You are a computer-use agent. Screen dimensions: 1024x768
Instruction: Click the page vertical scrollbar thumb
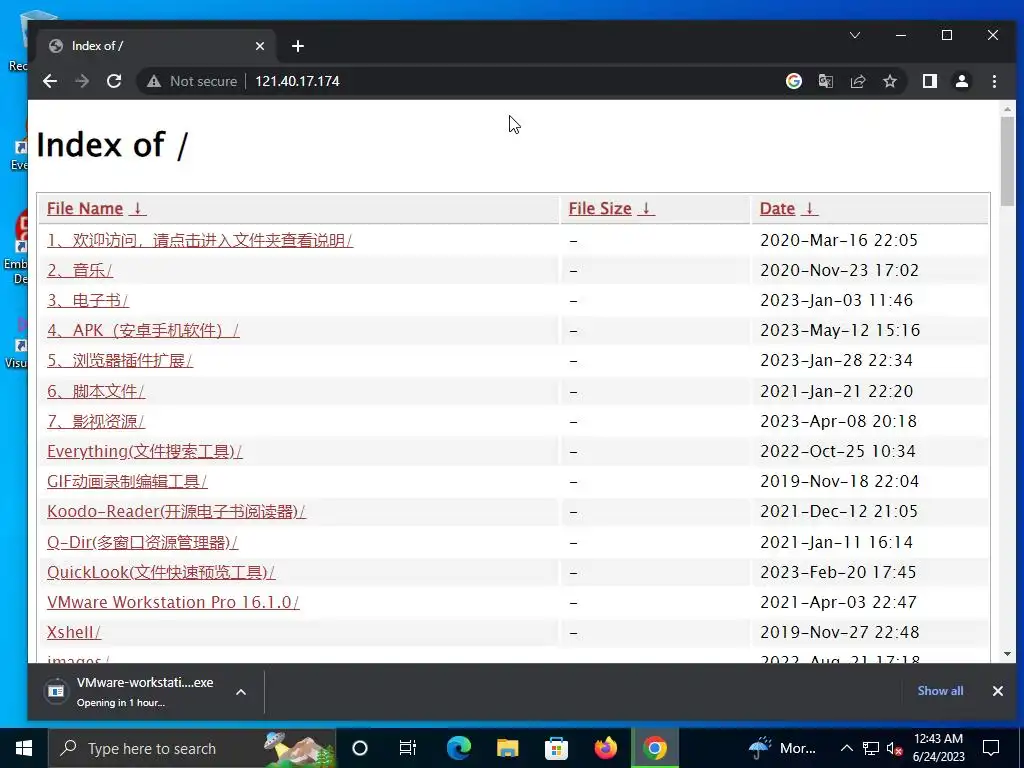point(1007,161)
